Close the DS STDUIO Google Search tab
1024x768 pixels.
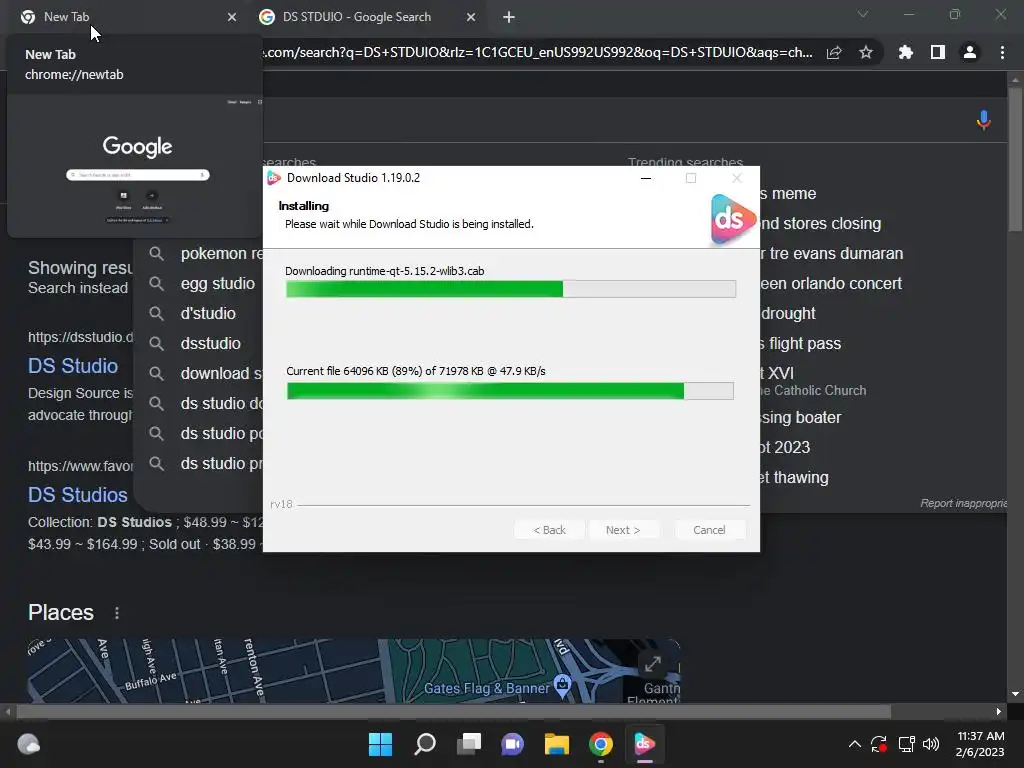click(471, 17)
